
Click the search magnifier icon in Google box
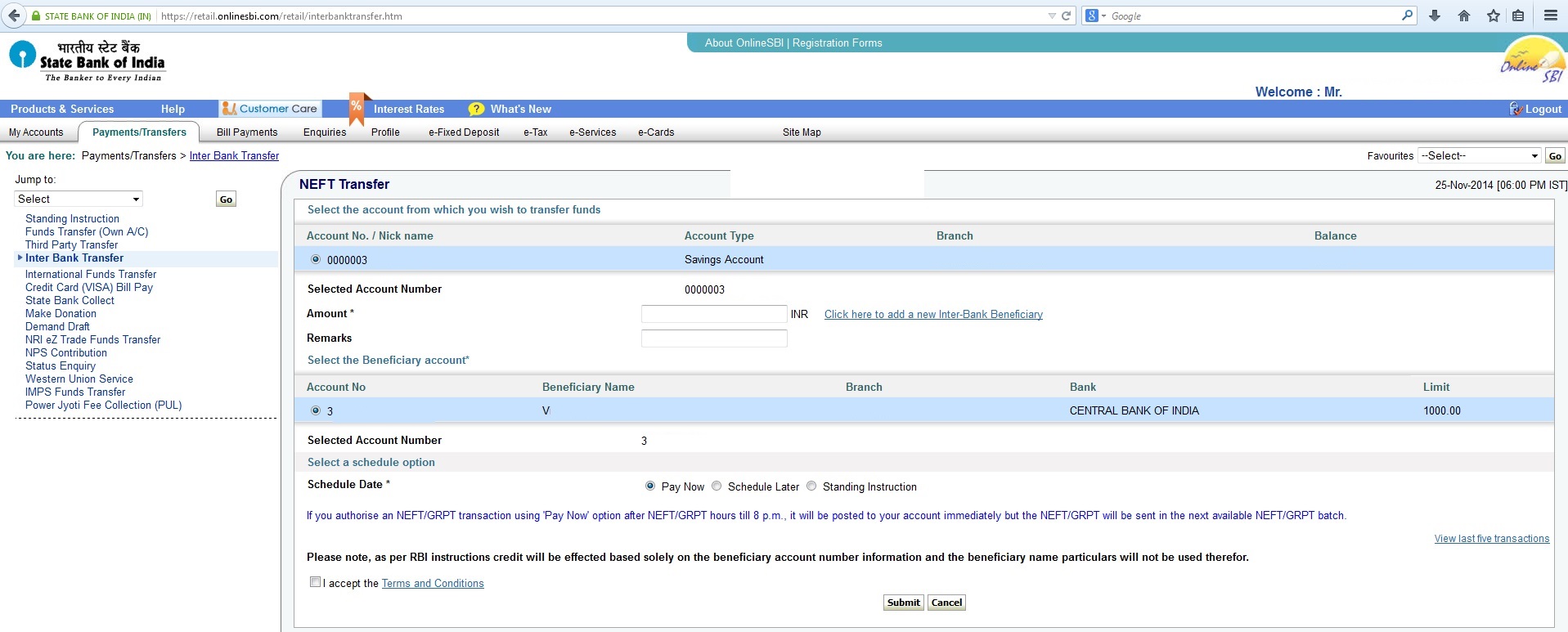(1407, 16)
